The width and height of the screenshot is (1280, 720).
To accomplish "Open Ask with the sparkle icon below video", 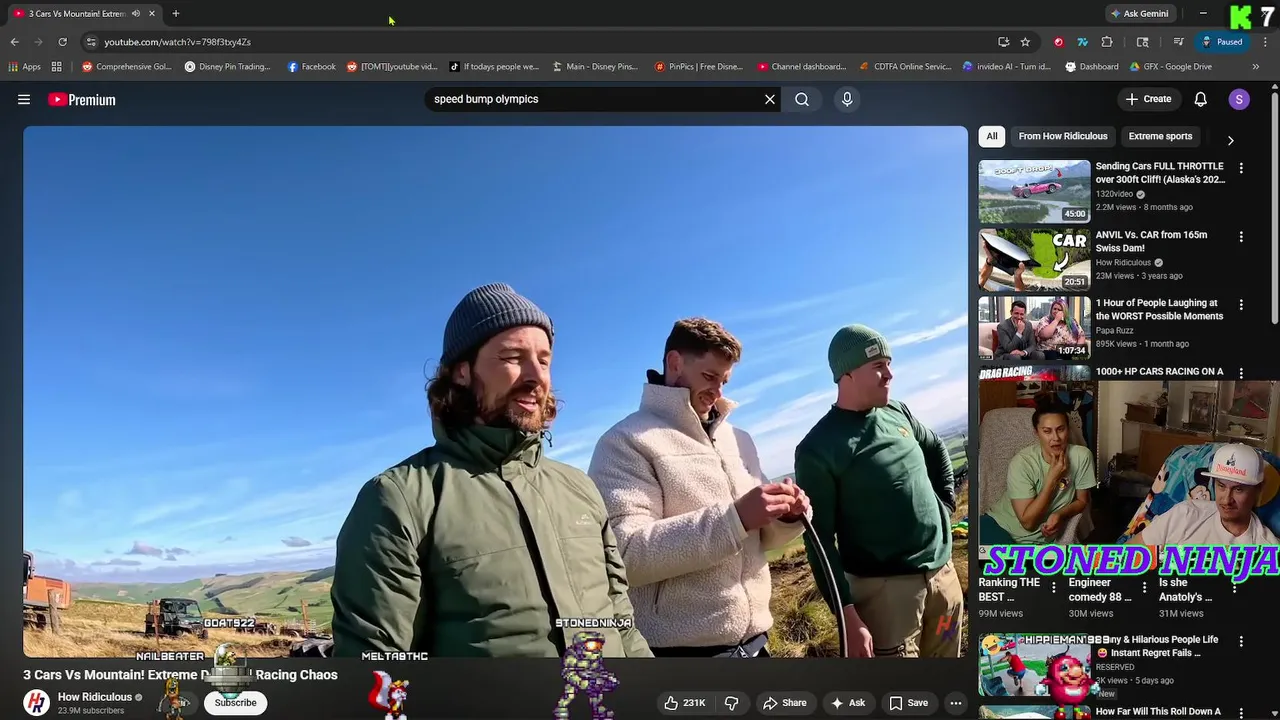I will pyautogui.click(x=847, y=703).
